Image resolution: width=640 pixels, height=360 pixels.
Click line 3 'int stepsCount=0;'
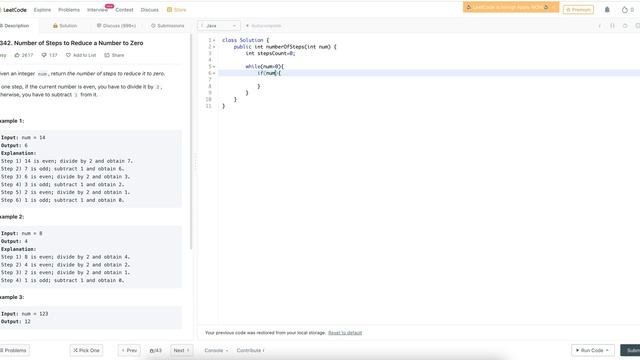[x=270, y=53]
